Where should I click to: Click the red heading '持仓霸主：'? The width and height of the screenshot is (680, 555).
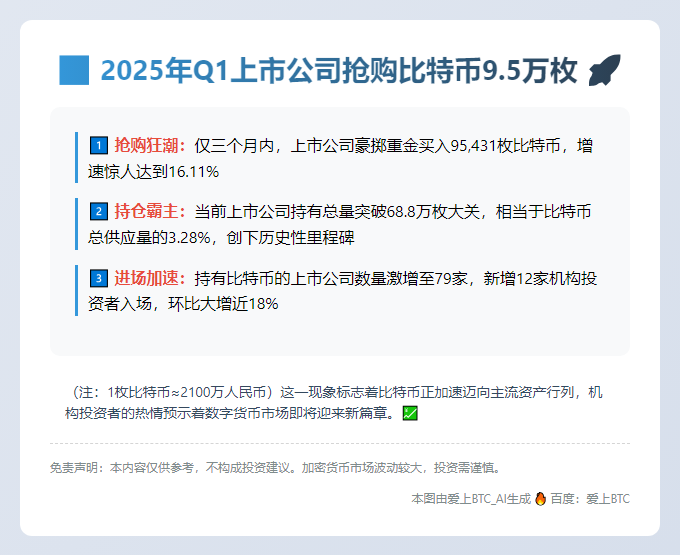(x=150, y=212)
